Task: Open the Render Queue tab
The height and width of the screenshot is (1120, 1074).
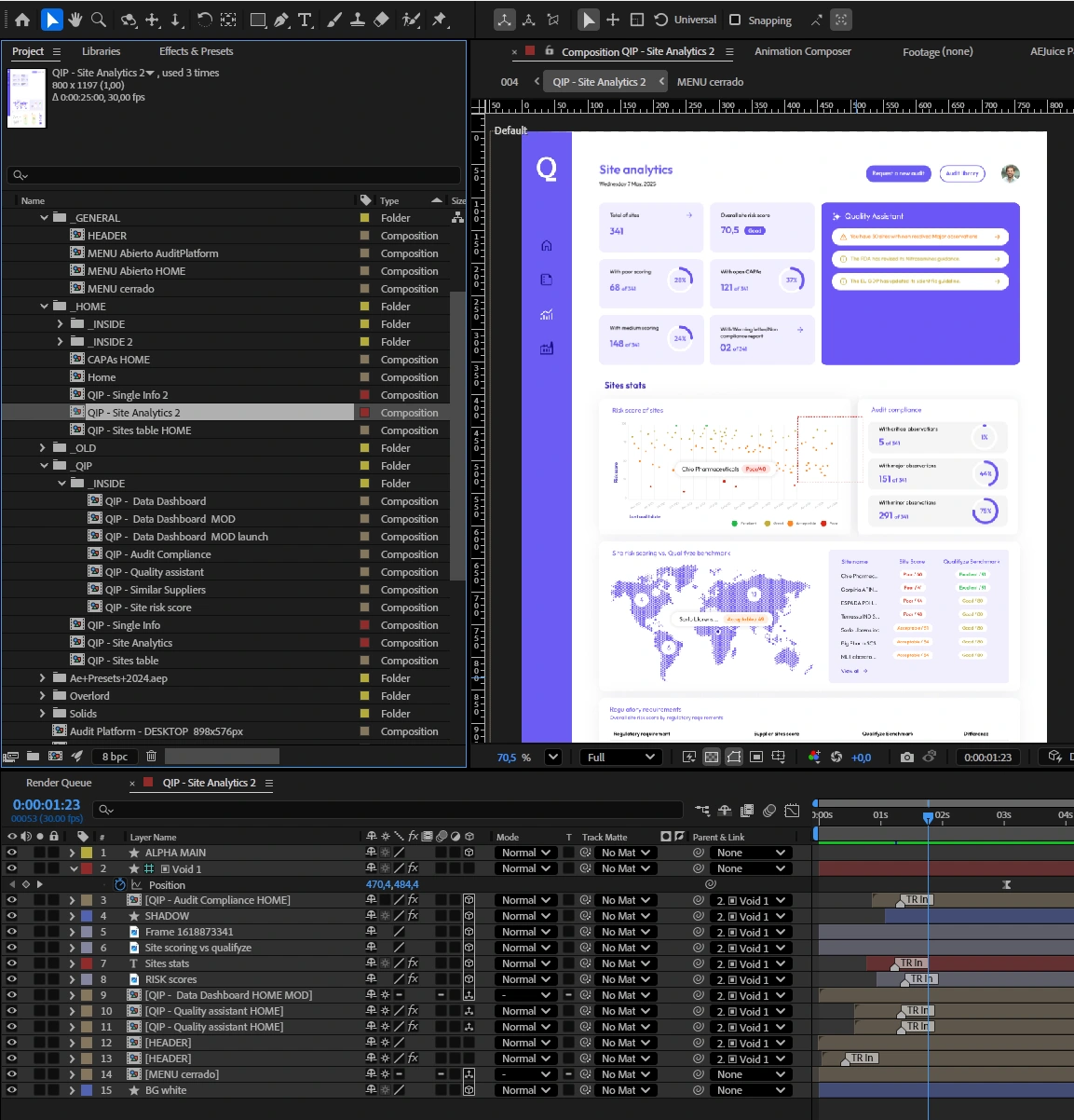Action: point(59,783)
